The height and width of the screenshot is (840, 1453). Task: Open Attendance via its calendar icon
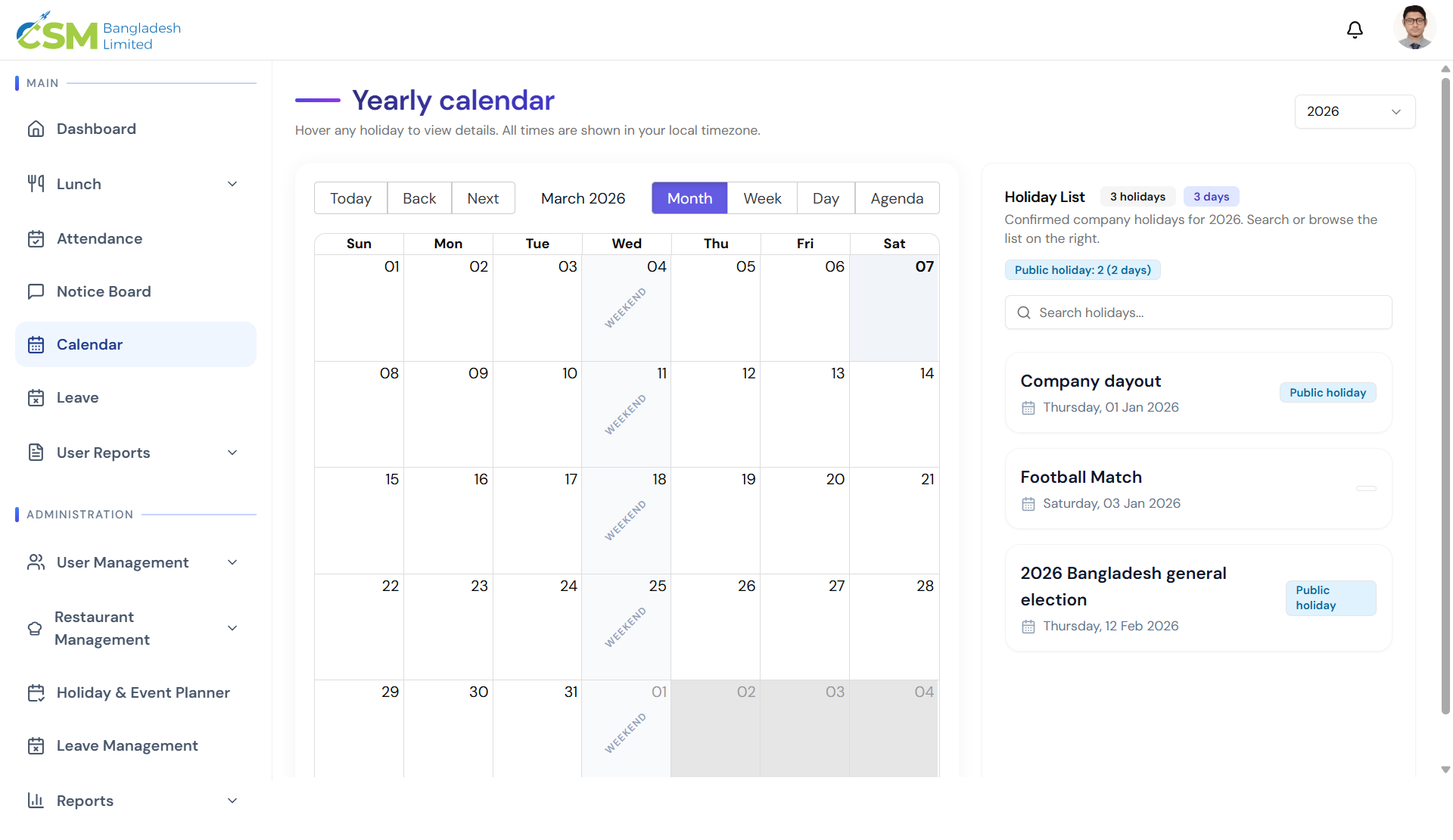pos(36,238)
